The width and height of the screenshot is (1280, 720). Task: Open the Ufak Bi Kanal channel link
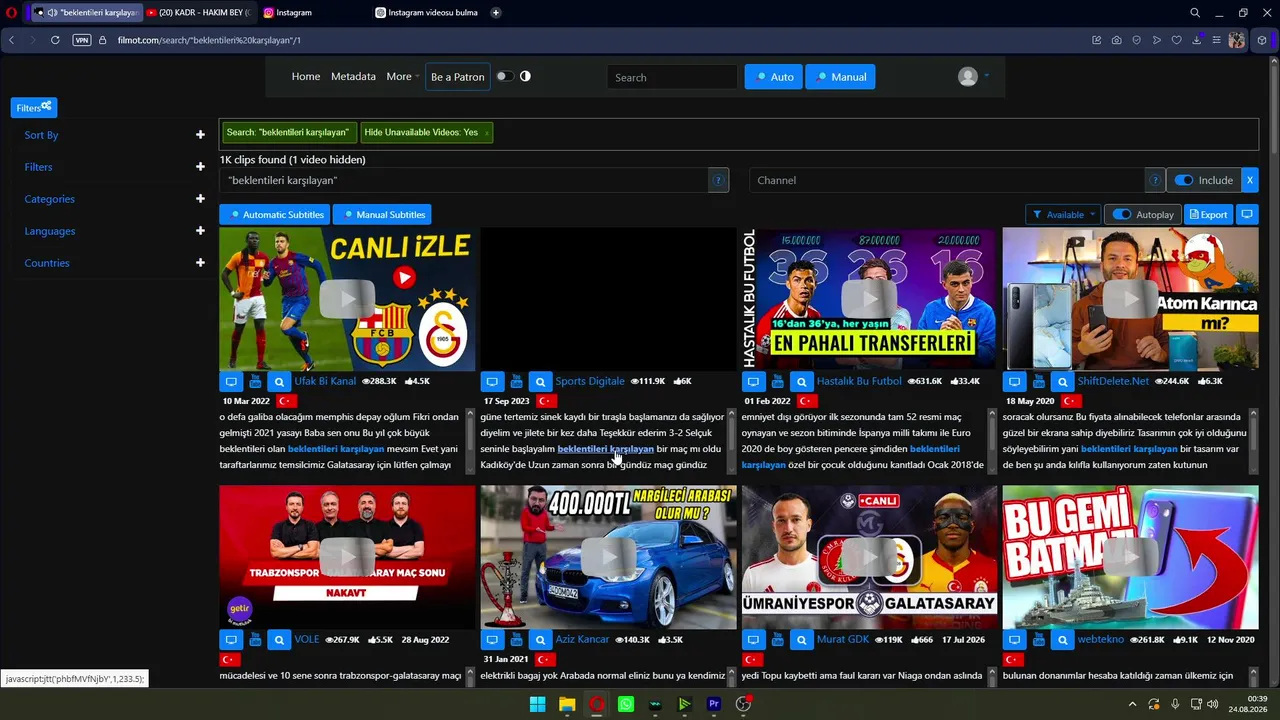[325, 381]
